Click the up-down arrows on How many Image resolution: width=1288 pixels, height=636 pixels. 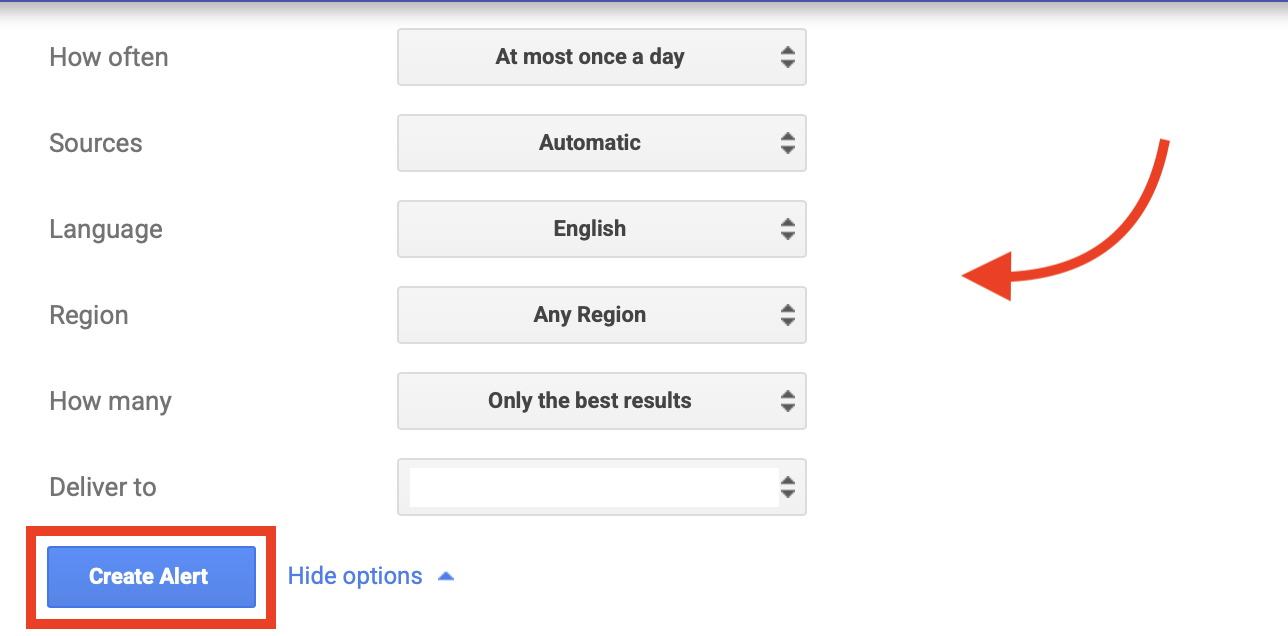coord(788,401)
